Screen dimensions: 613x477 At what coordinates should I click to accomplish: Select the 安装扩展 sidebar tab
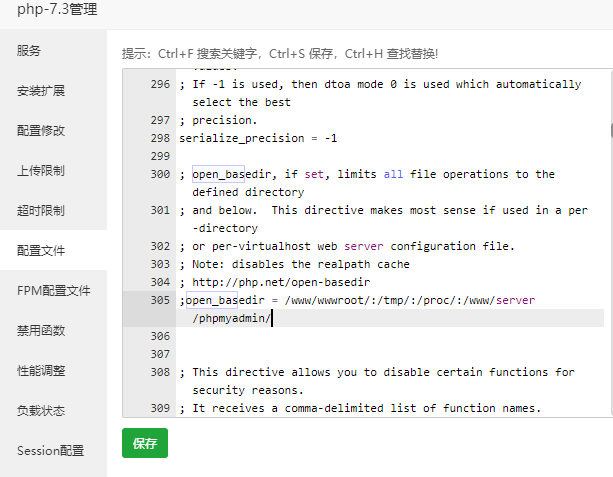(53, 90)
